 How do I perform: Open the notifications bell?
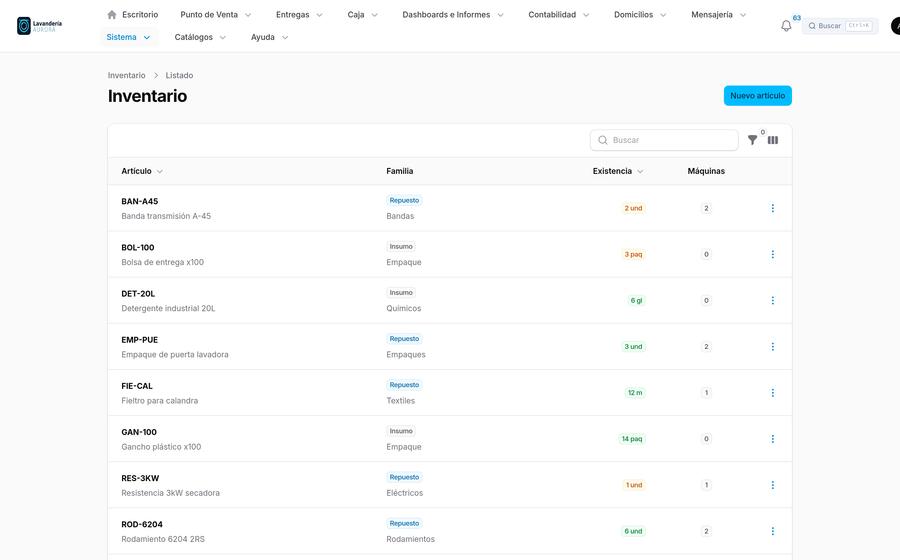pyautogui.click(x=786, y=26)
